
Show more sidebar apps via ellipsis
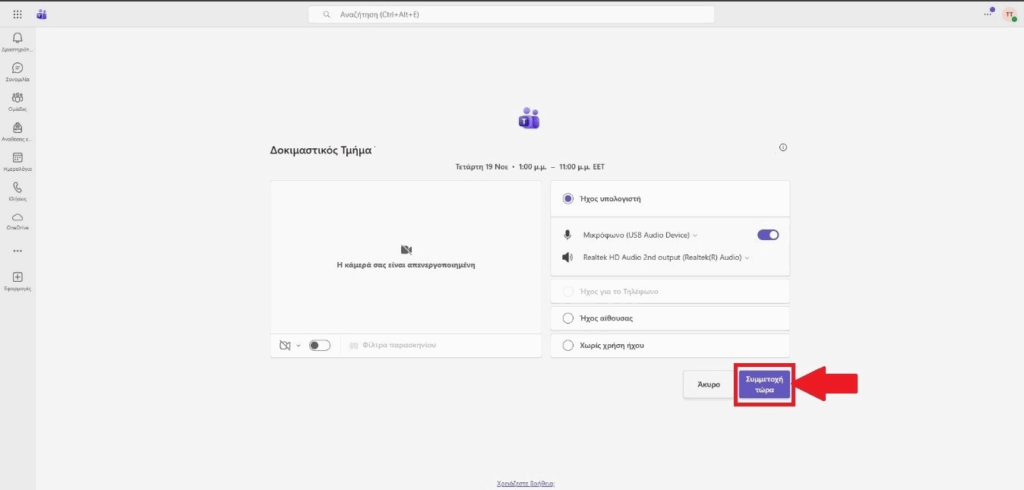[17, 250]
